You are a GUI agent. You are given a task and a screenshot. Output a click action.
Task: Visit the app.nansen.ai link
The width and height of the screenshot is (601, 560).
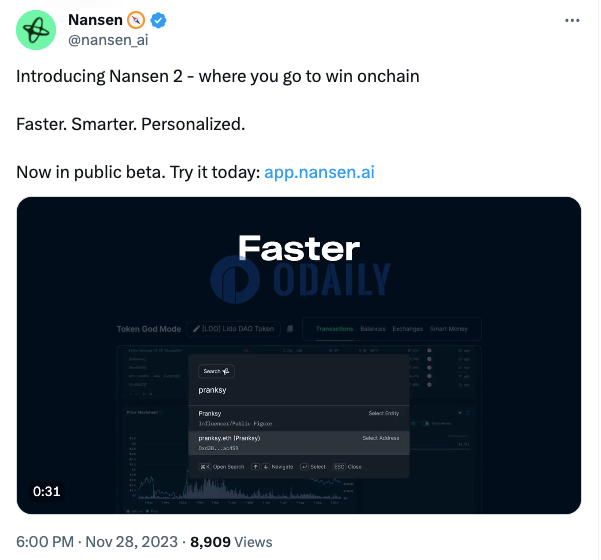click(x=319, y=172)
